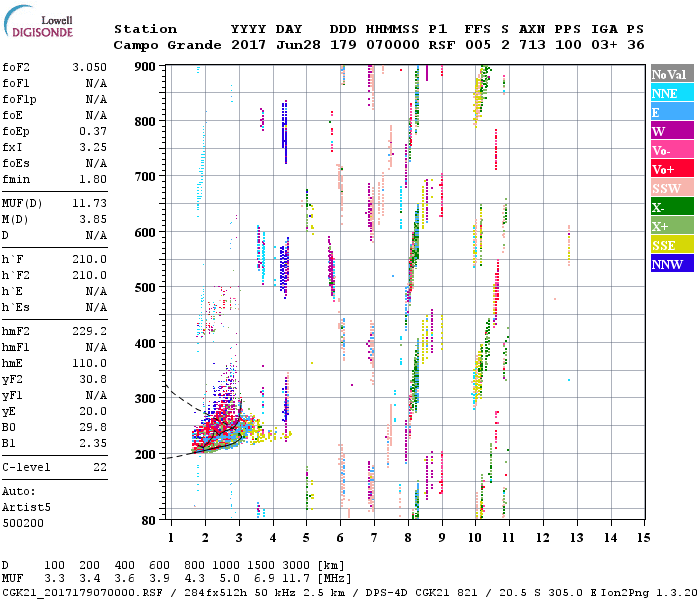
Task: Select the yellow SSE legend entry
Action: (x=669, y=246)
